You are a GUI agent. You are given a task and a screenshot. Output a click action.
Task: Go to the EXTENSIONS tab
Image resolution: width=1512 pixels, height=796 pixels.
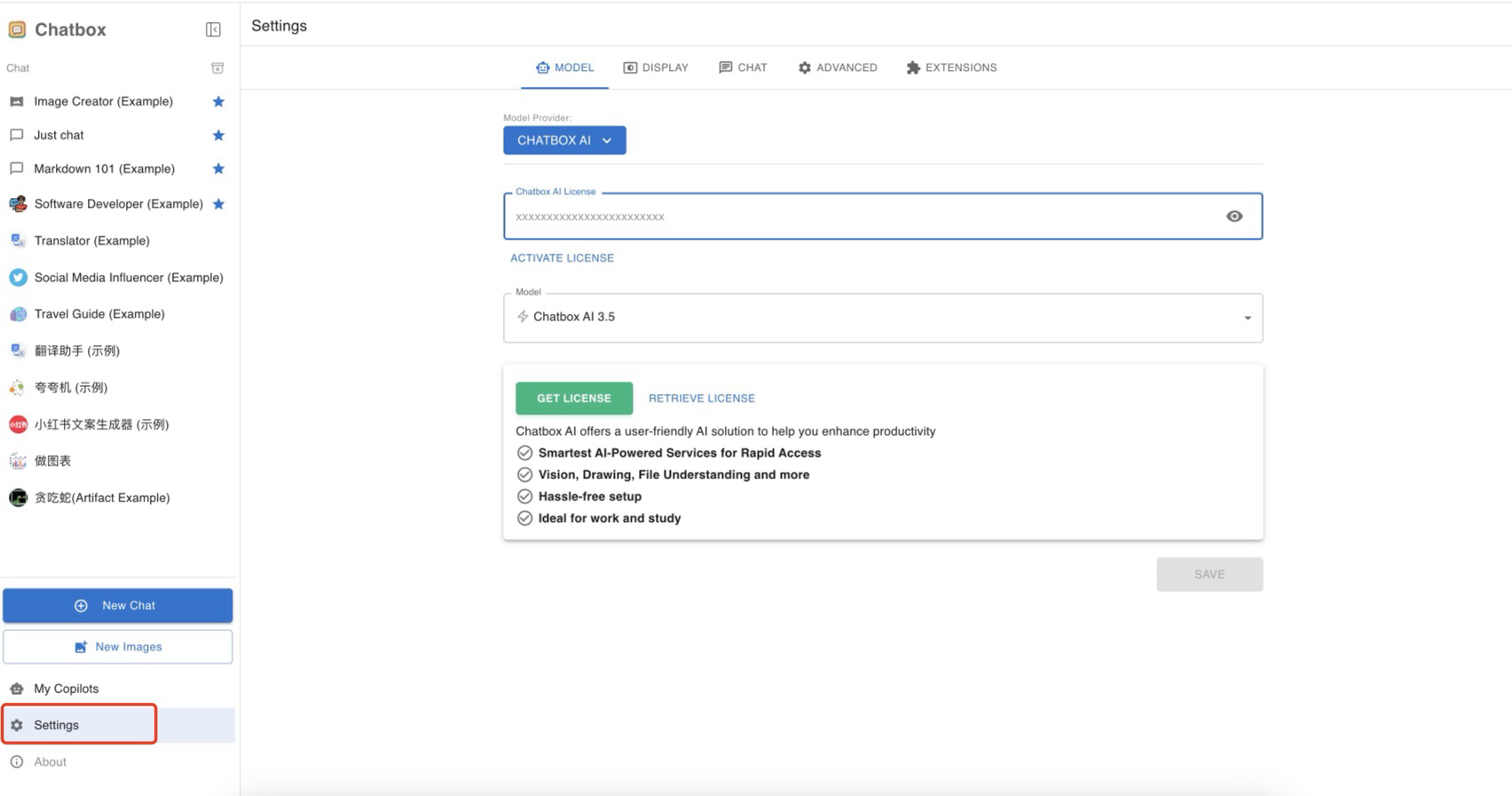click(951, 67)
